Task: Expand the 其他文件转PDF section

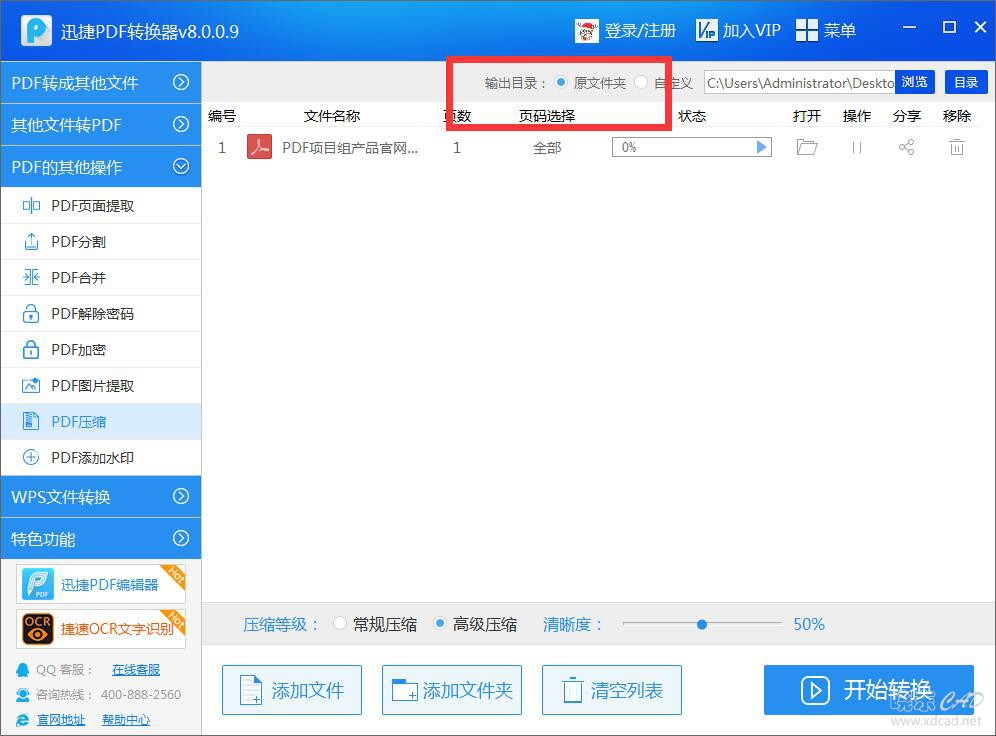Action: tap(101, 124)
